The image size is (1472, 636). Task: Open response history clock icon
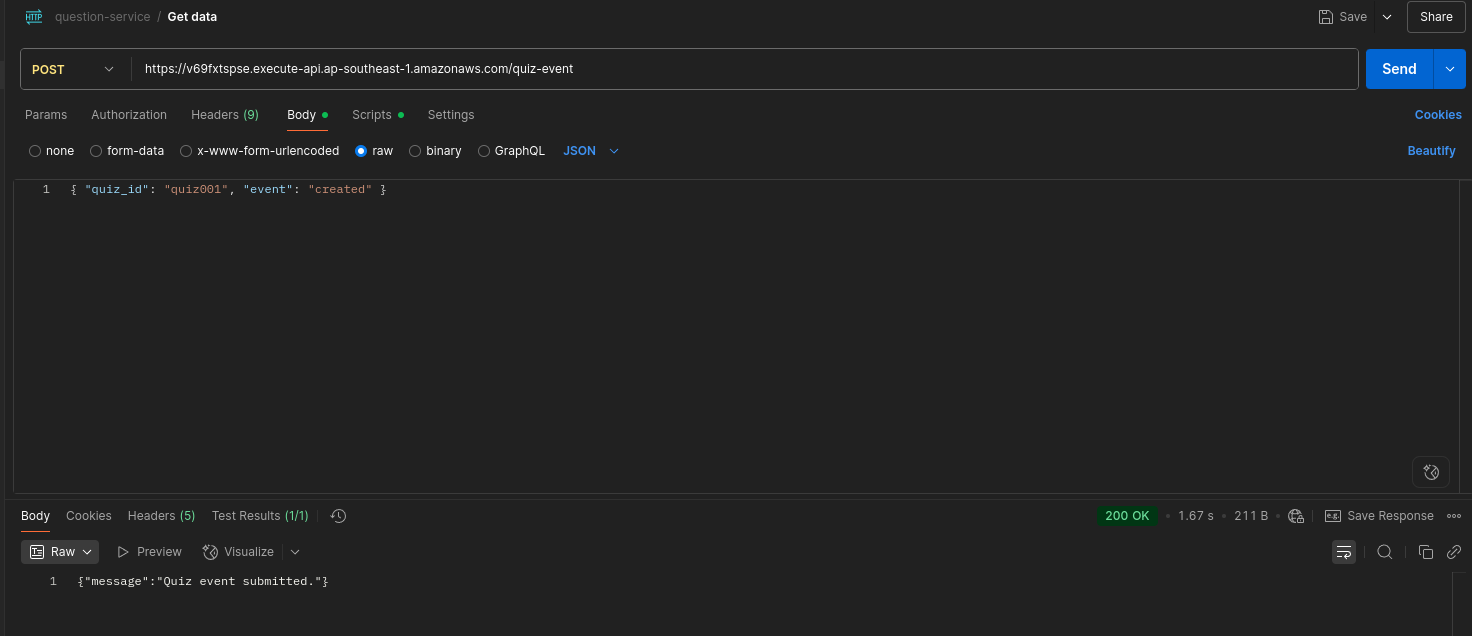tap(338, 516)
